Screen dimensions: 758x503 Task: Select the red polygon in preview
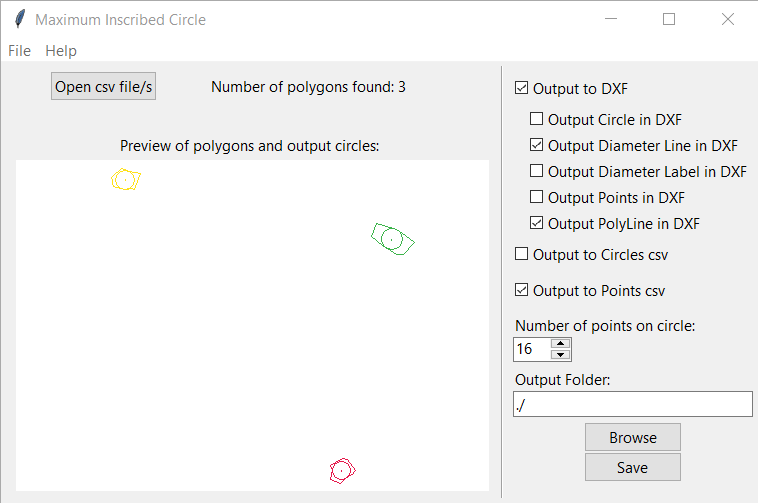click(x=342, y=471)
